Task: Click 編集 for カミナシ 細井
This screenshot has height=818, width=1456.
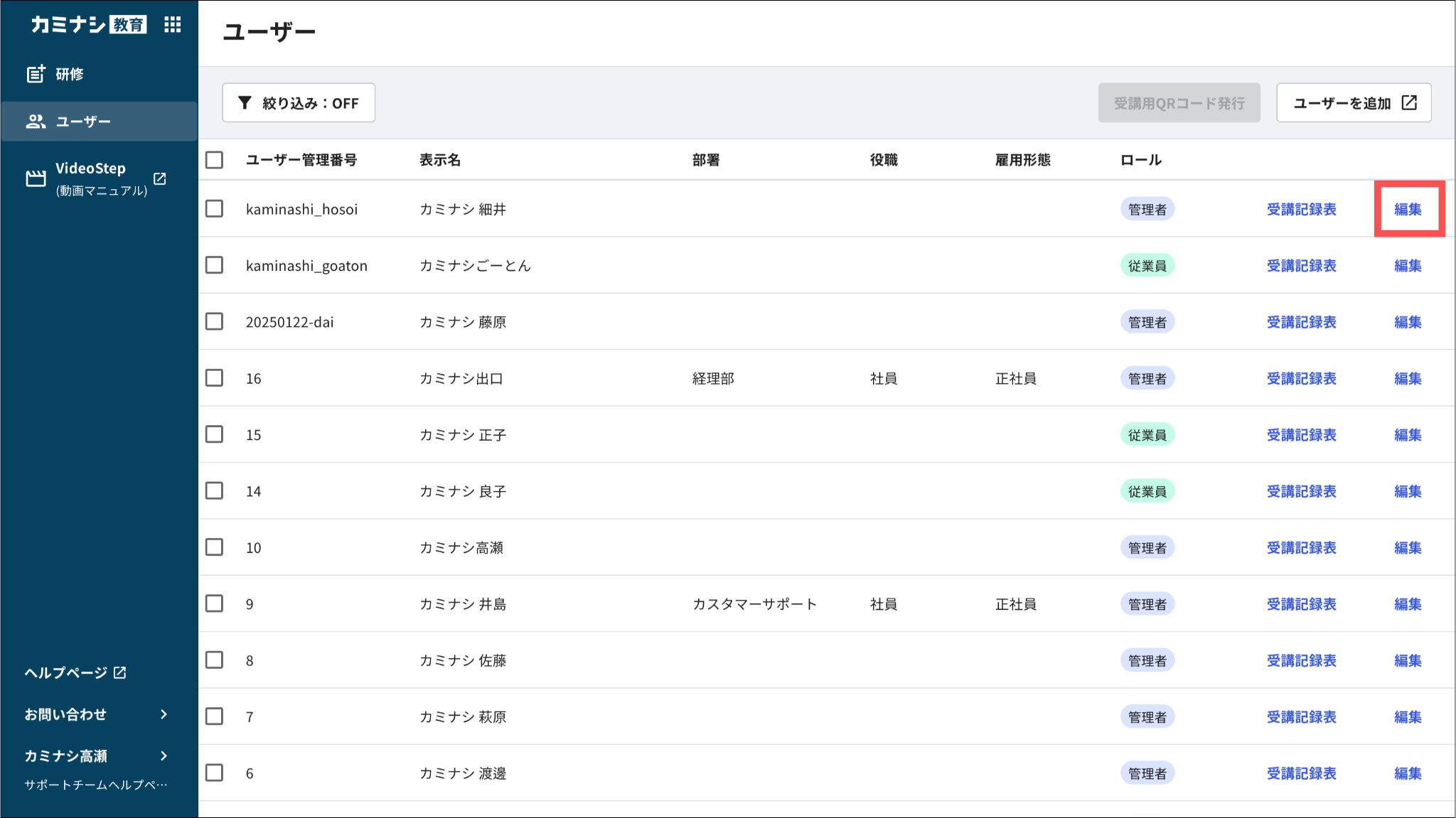Action: tap(1408, 209)
